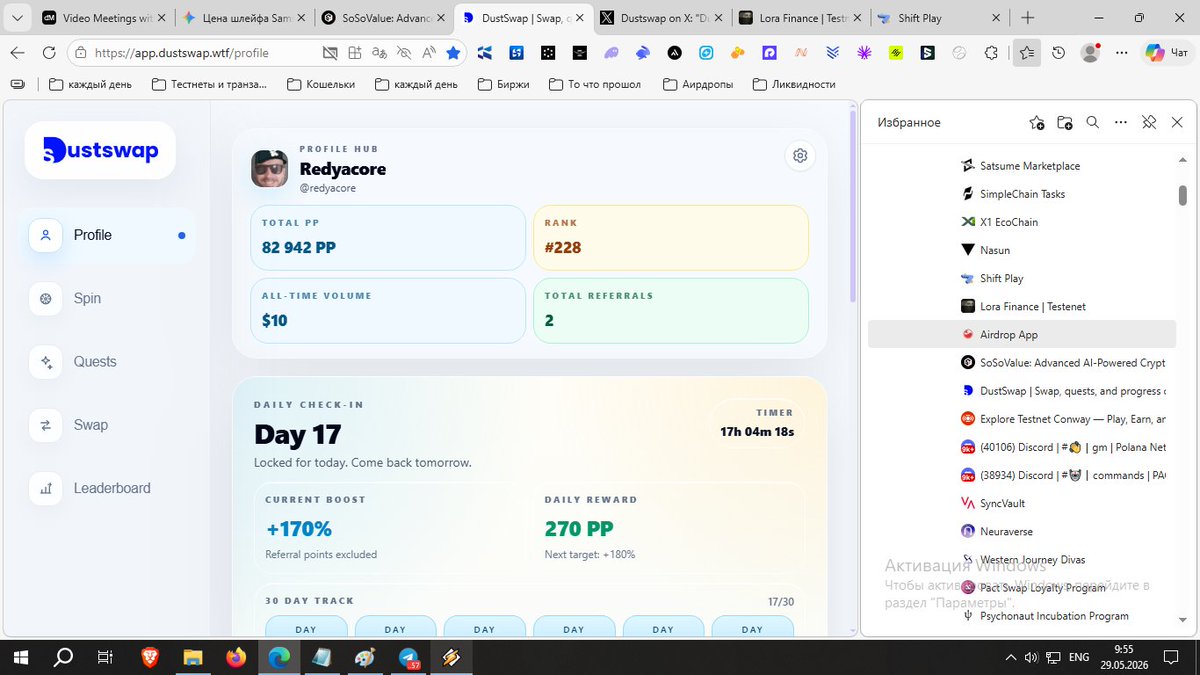The height and width of the screenshot is (675, 1200).
Task: Open the Spin page in sidebar
Action: pos(110,298)
